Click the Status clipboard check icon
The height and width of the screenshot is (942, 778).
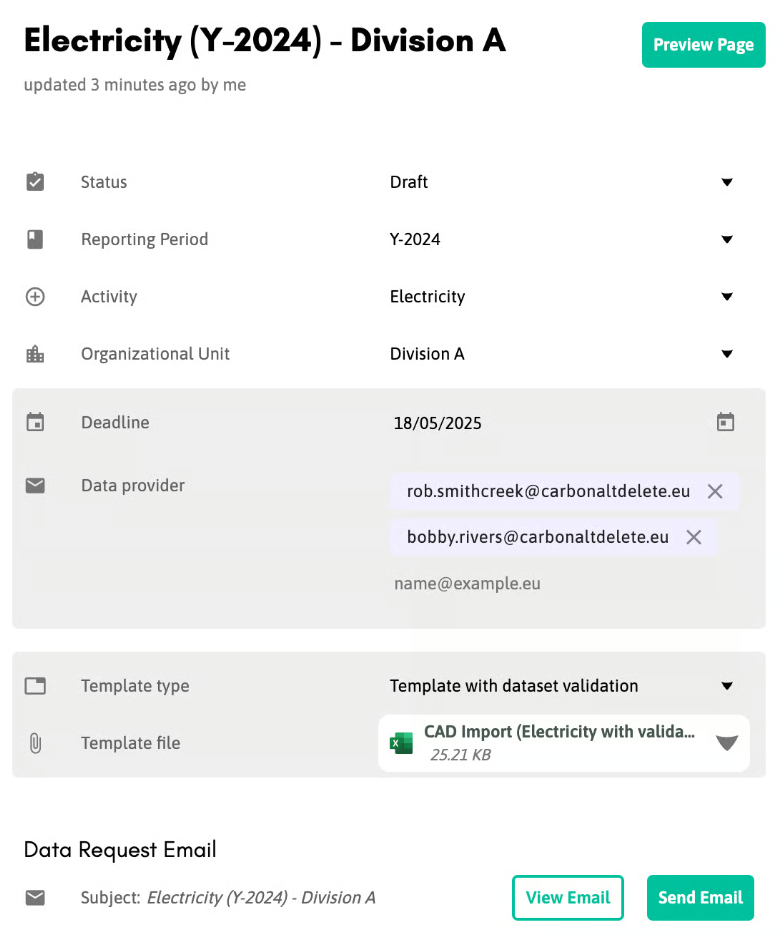[x=35, y=181]
